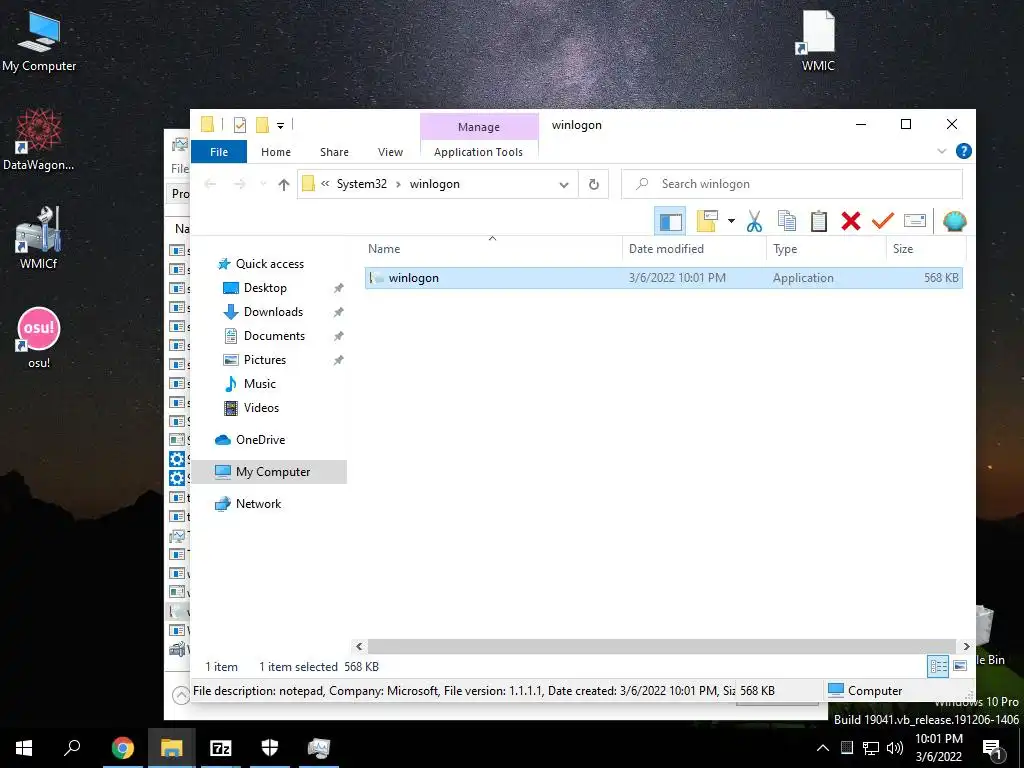Select the WMICf desktop shortcut
This screenshot has height=768, width=1024.
pyautogui.click(x=39, y=238)
